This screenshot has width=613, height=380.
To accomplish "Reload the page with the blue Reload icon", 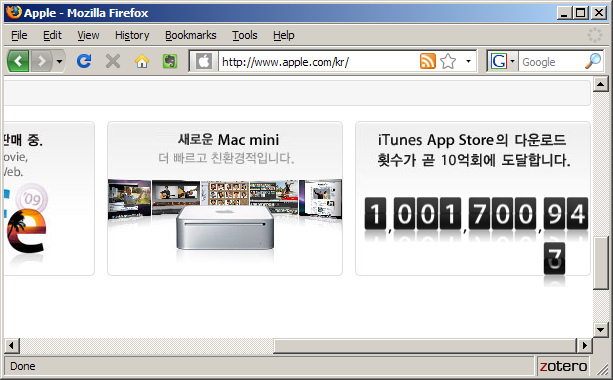I will point(84,61).
